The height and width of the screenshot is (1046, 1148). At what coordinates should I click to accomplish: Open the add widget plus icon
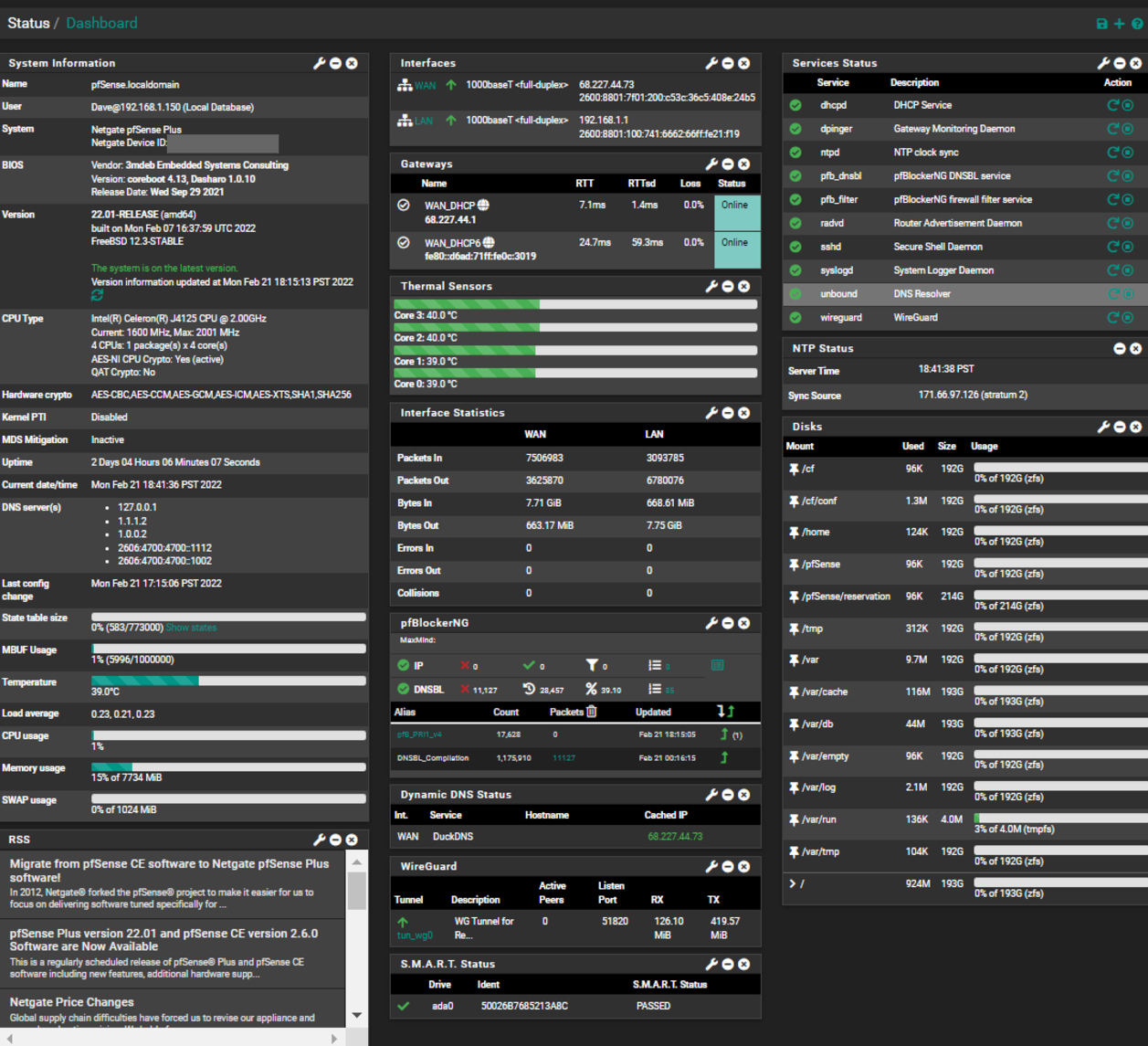coord(1119,24)
